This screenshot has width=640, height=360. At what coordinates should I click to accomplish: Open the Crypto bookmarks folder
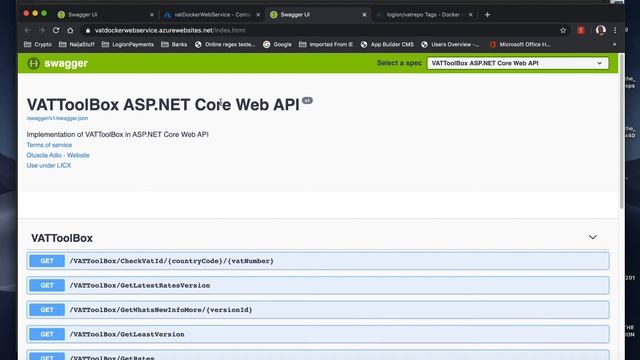(38, 44)
